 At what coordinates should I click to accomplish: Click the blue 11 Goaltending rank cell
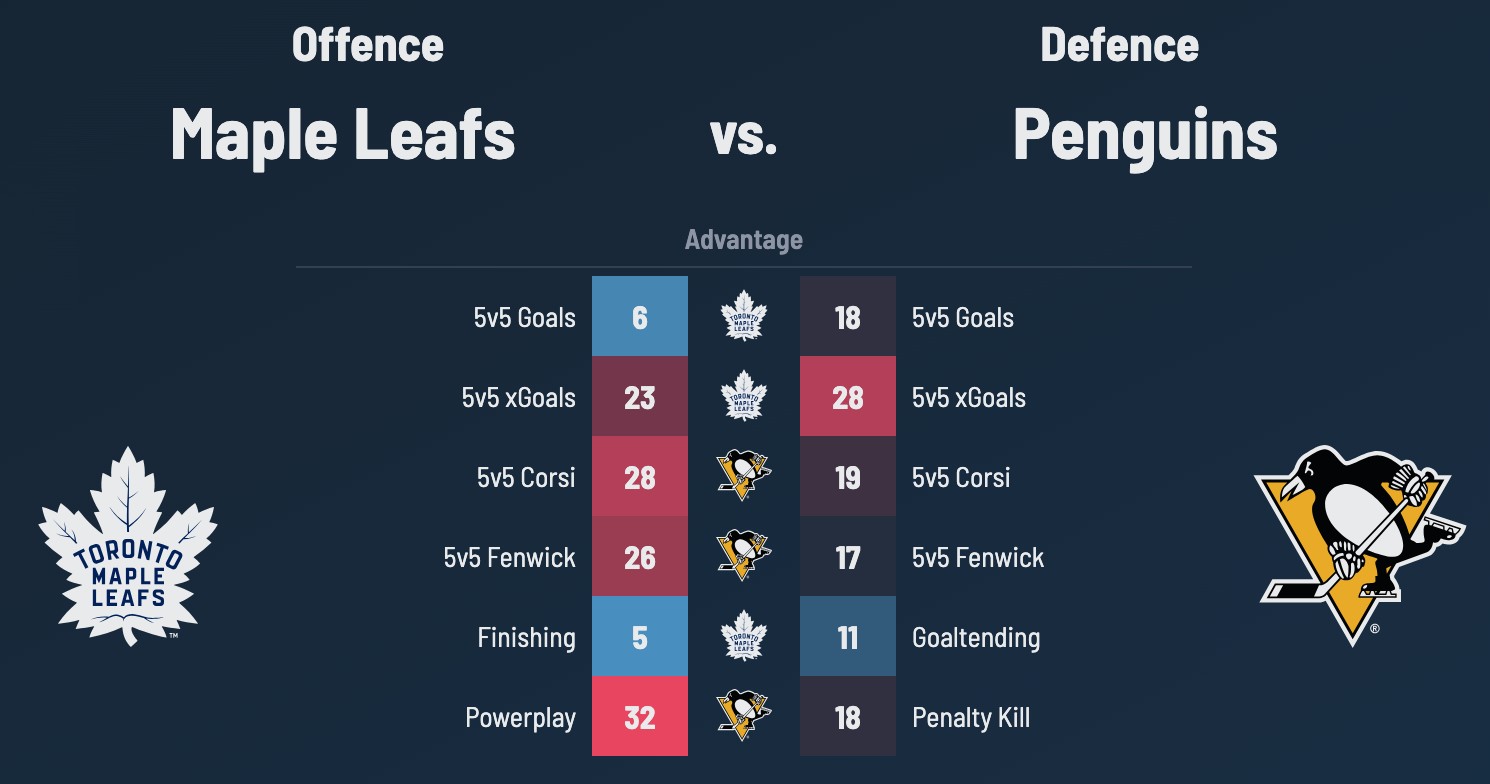pos(848,636)
